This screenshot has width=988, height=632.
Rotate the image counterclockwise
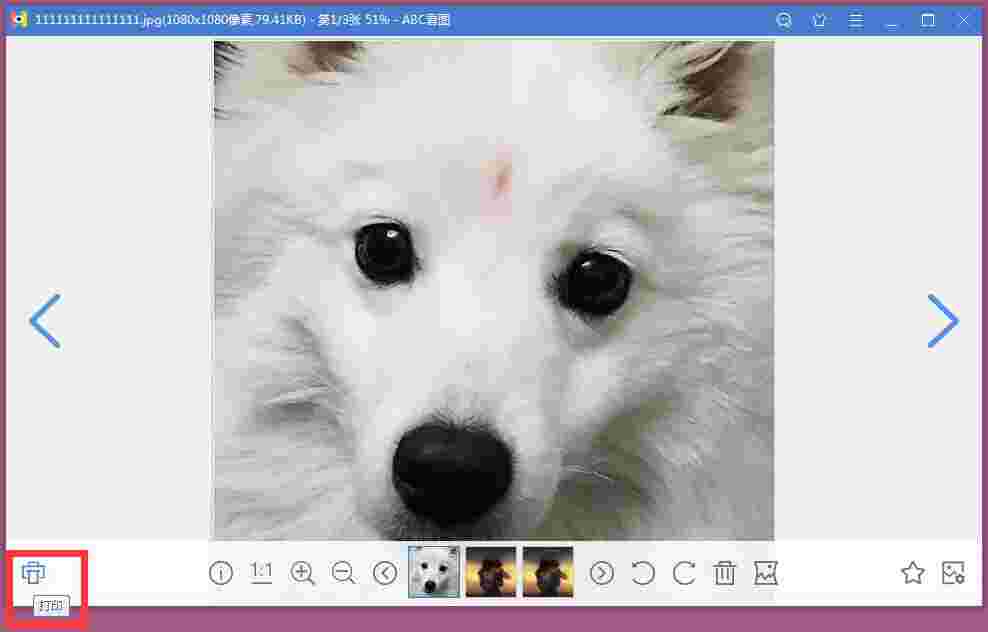643,573
